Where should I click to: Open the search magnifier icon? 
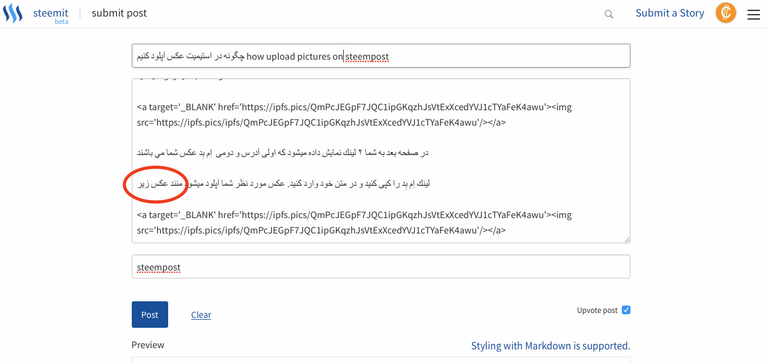pos(608,14)
